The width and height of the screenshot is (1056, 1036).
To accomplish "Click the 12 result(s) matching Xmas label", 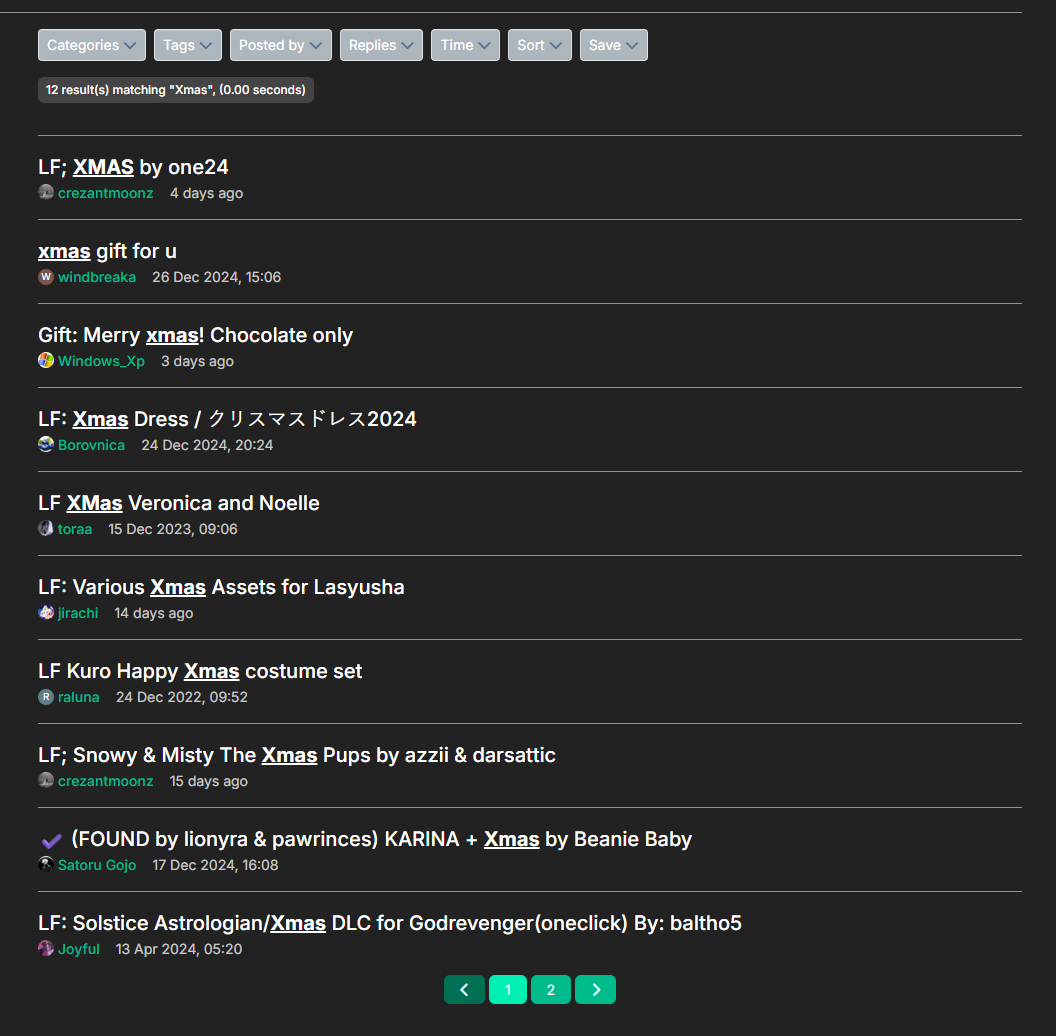I will (x=176, y=90).
